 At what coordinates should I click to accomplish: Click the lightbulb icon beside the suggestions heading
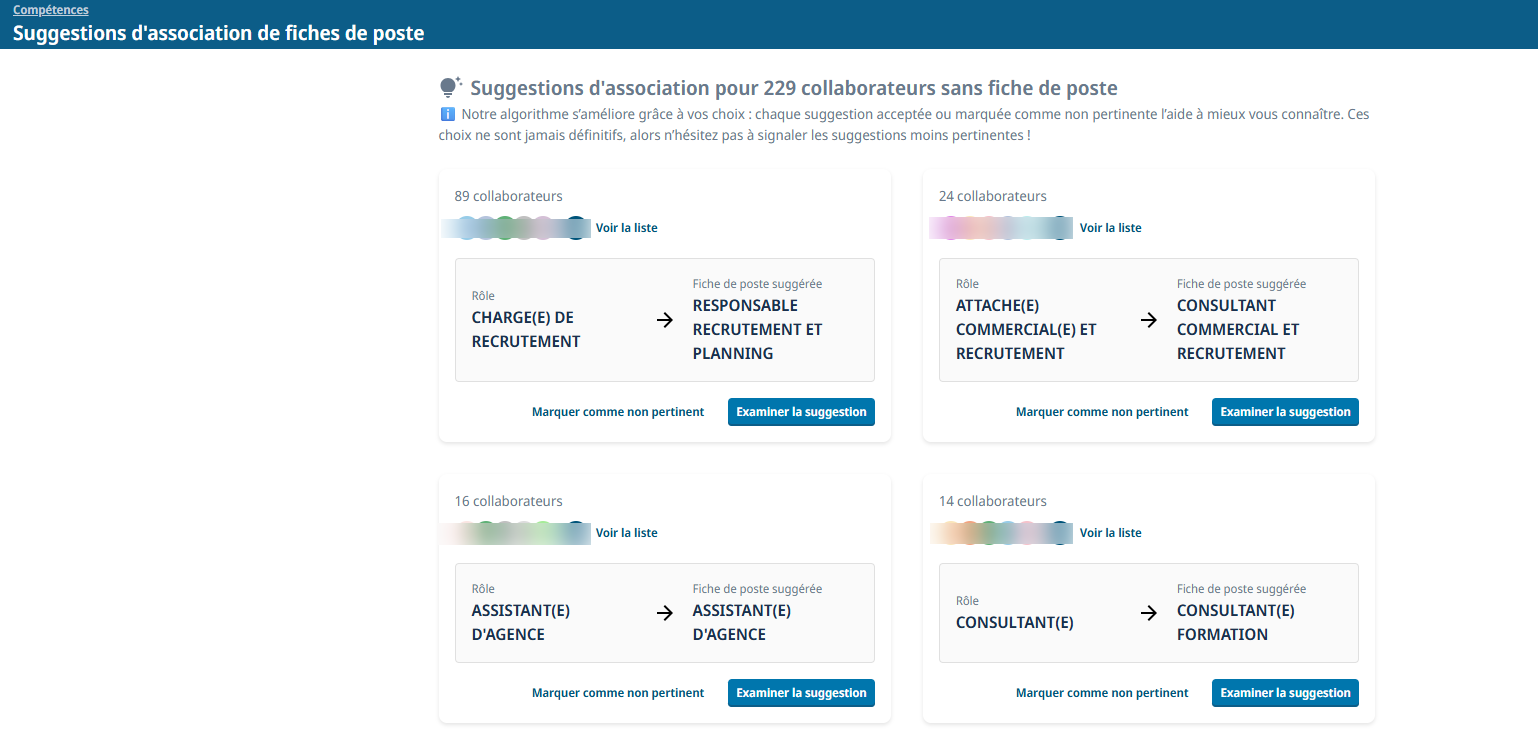(x=450, y=87)
